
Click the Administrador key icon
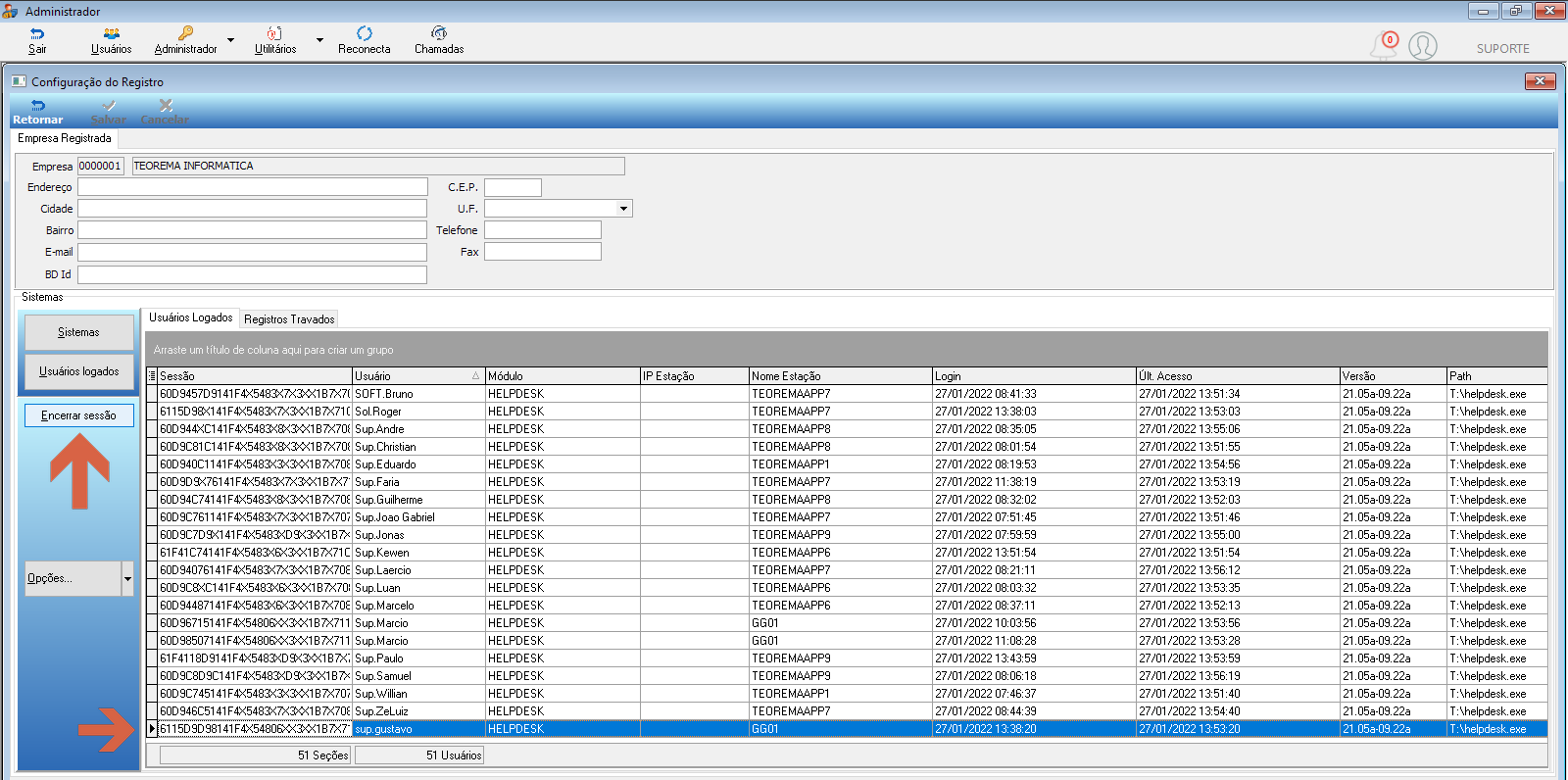(185, 34)
